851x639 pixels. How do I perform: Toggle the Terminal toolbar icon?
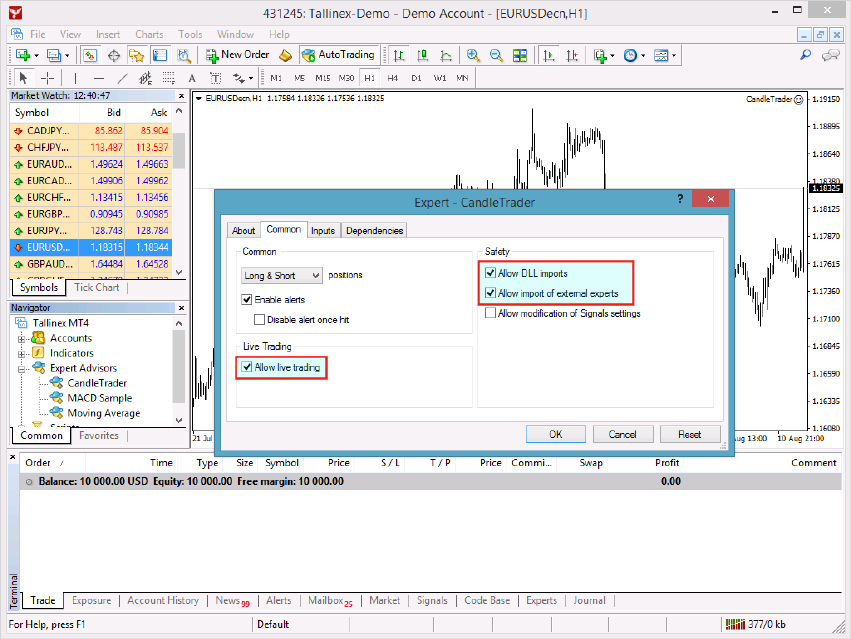tap(160, 55)
